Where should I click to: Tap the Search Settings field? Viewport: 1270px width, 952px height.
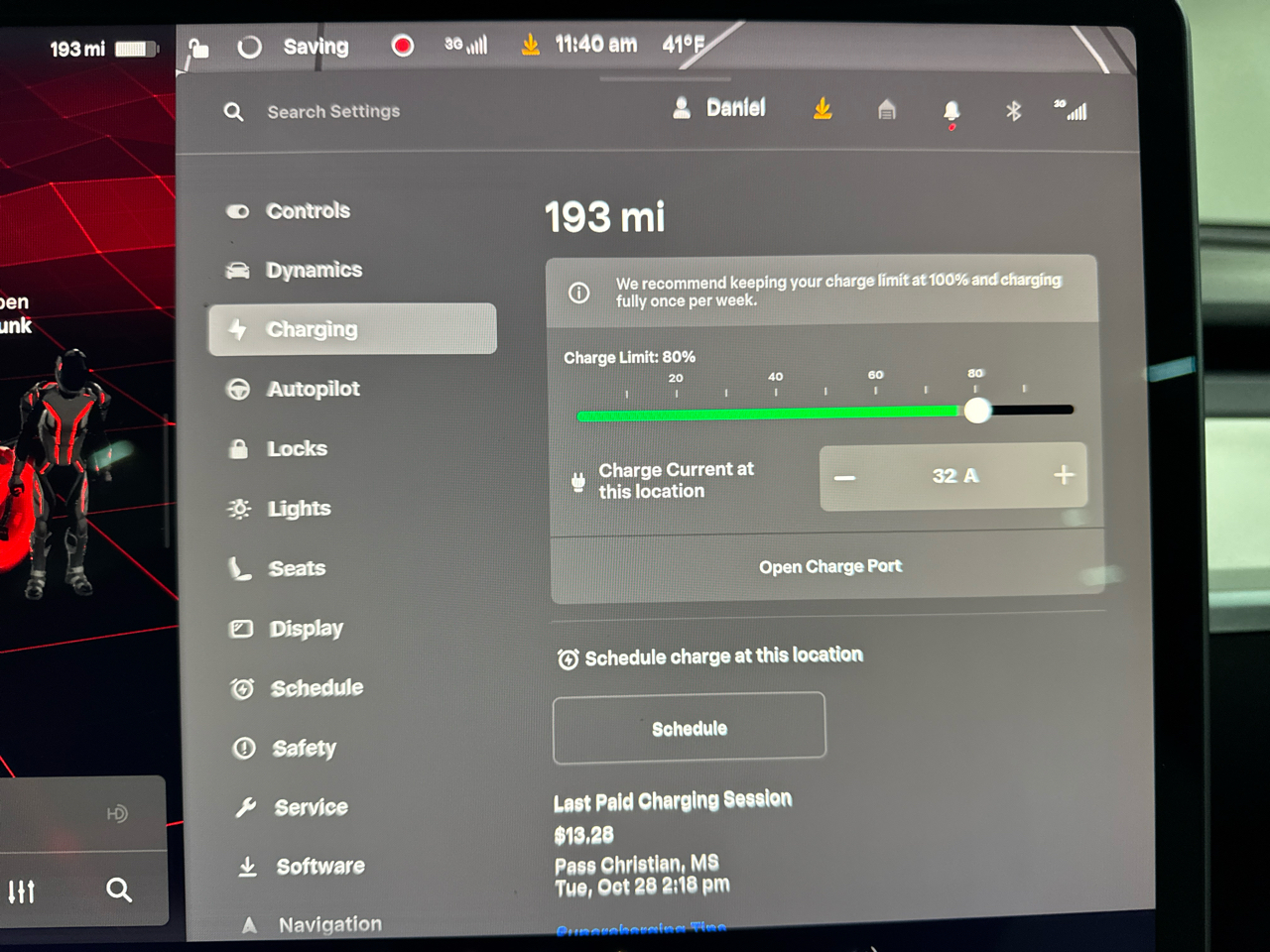pos(333,112)
